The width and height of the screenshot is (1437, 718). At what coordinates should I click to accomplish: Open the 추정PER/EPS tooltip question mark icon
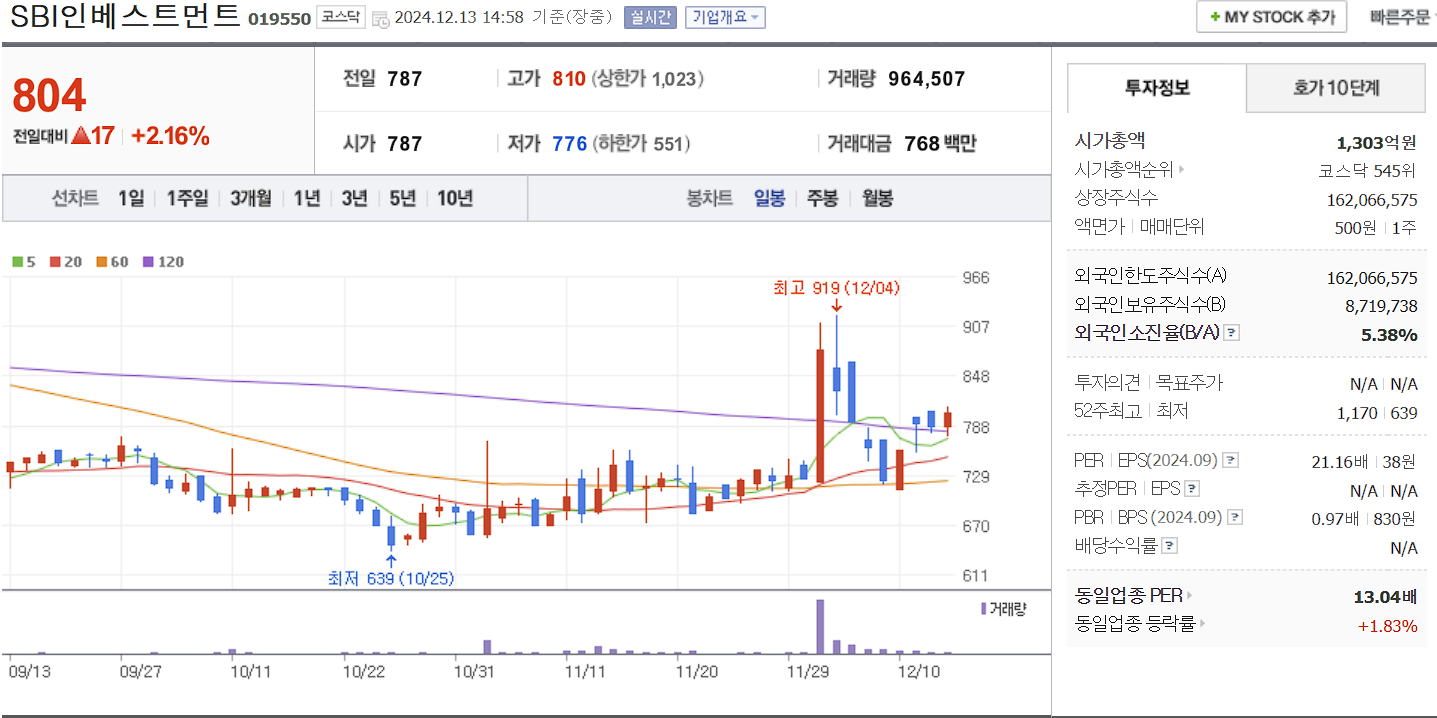1190,489
